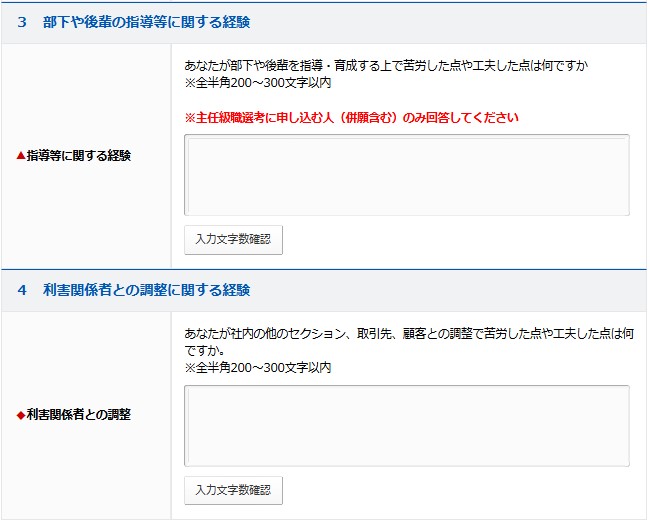Select the 部下や後輩の指導等に関する経験 heading text
The image size is (650, 520).
click(146, 22)
